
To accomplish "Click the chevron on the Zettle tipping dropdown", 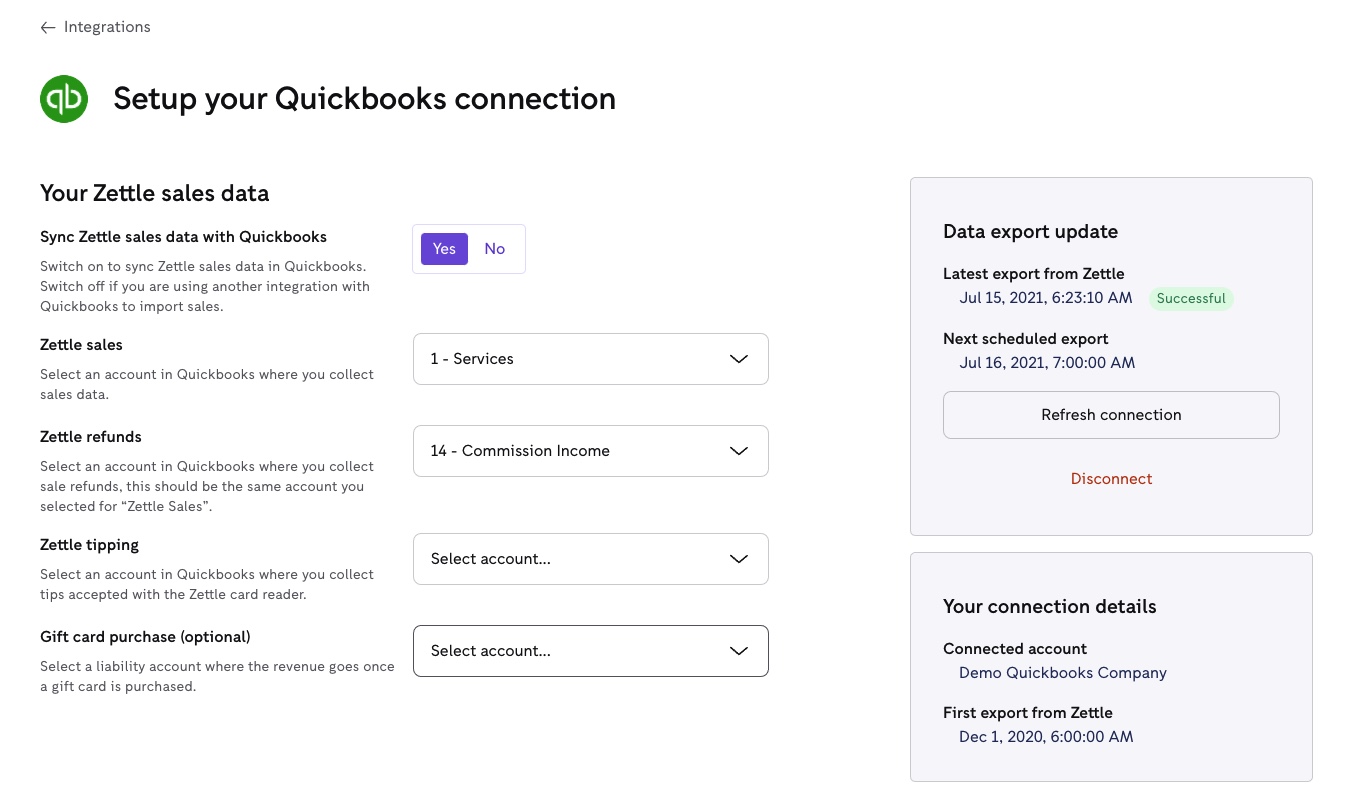I will pos(738,559).
